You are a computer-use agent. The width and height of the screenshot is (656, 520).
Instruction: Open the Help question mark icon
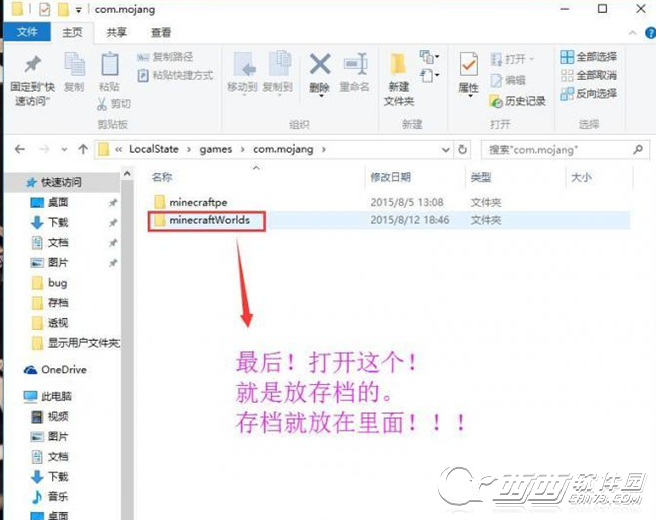(x=651, y=33)
